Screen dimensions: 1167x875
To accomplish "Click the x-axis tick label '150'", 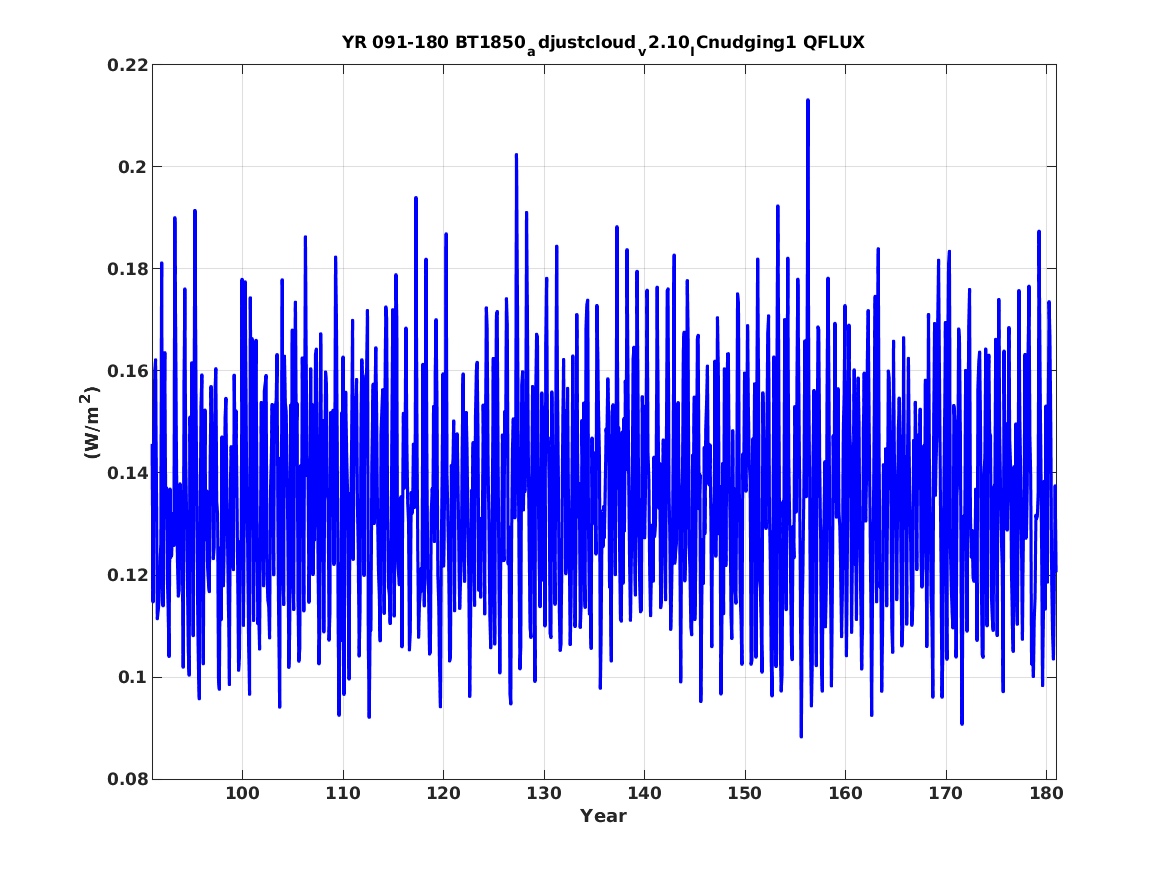I will click(x=744, y=794).
